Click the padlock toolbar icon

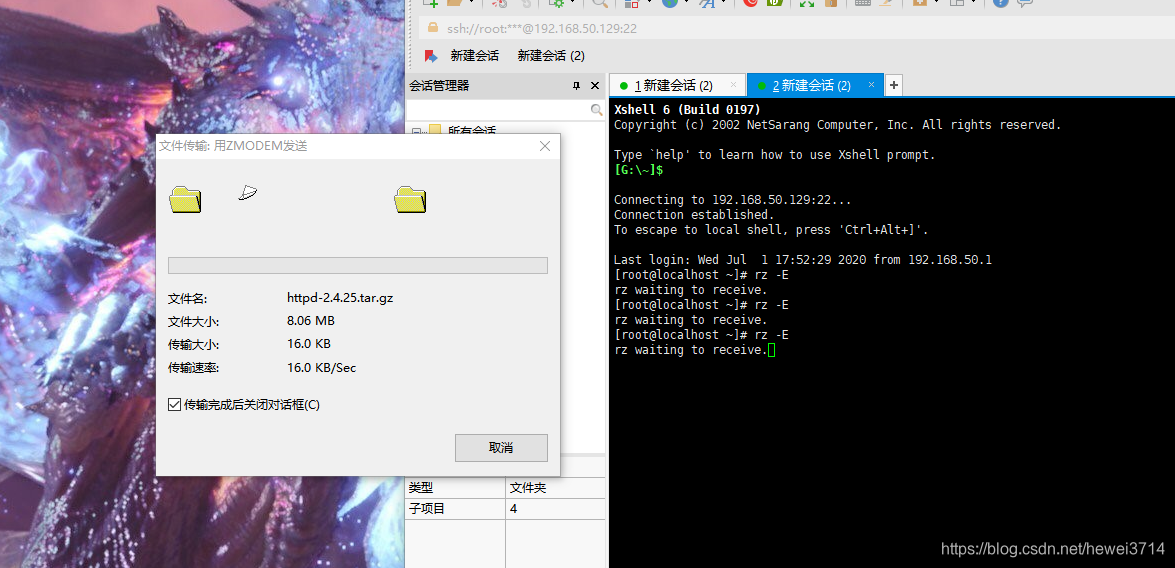[x=830, y=3]
